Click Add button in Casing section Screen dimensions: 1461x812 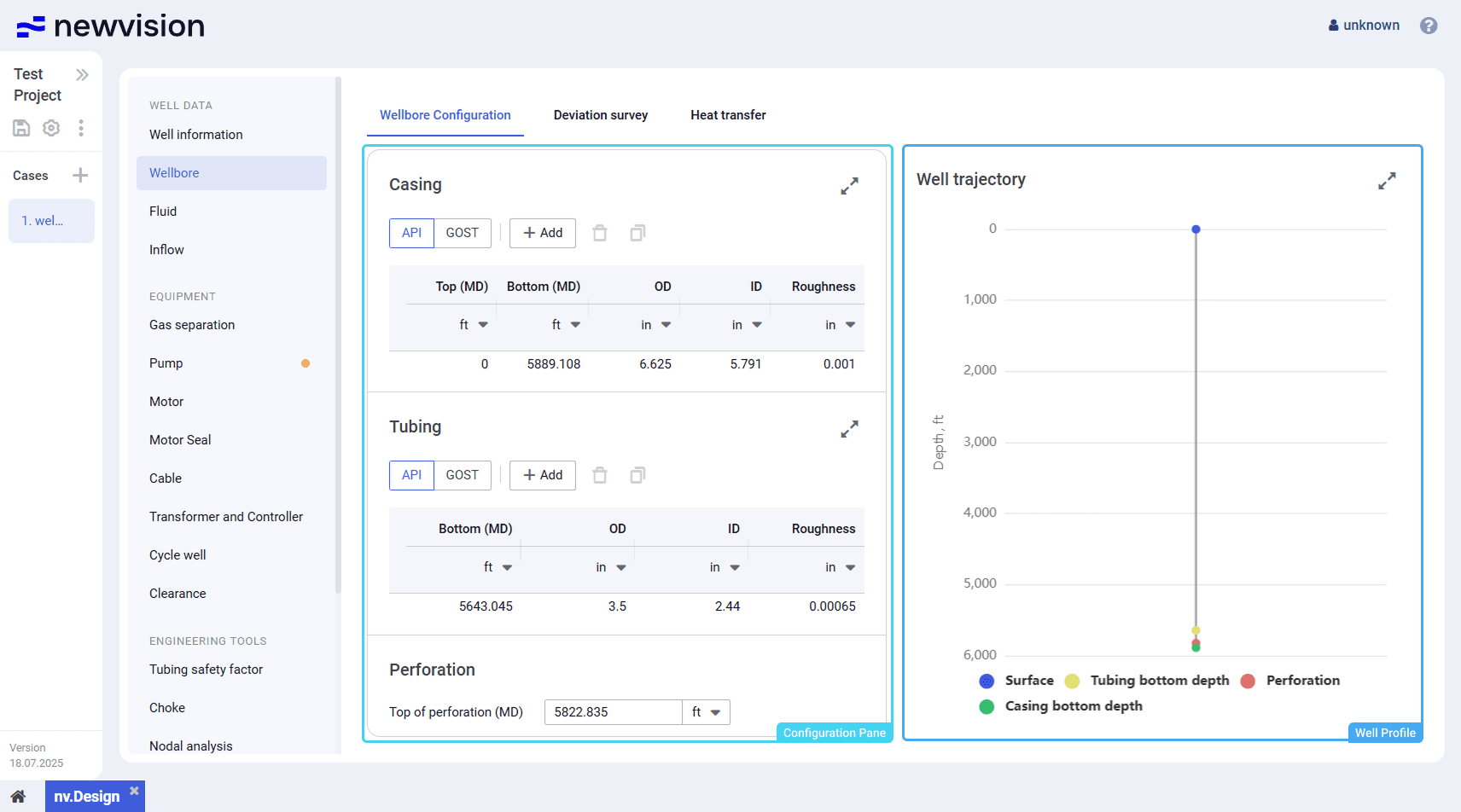coord(543,233)
